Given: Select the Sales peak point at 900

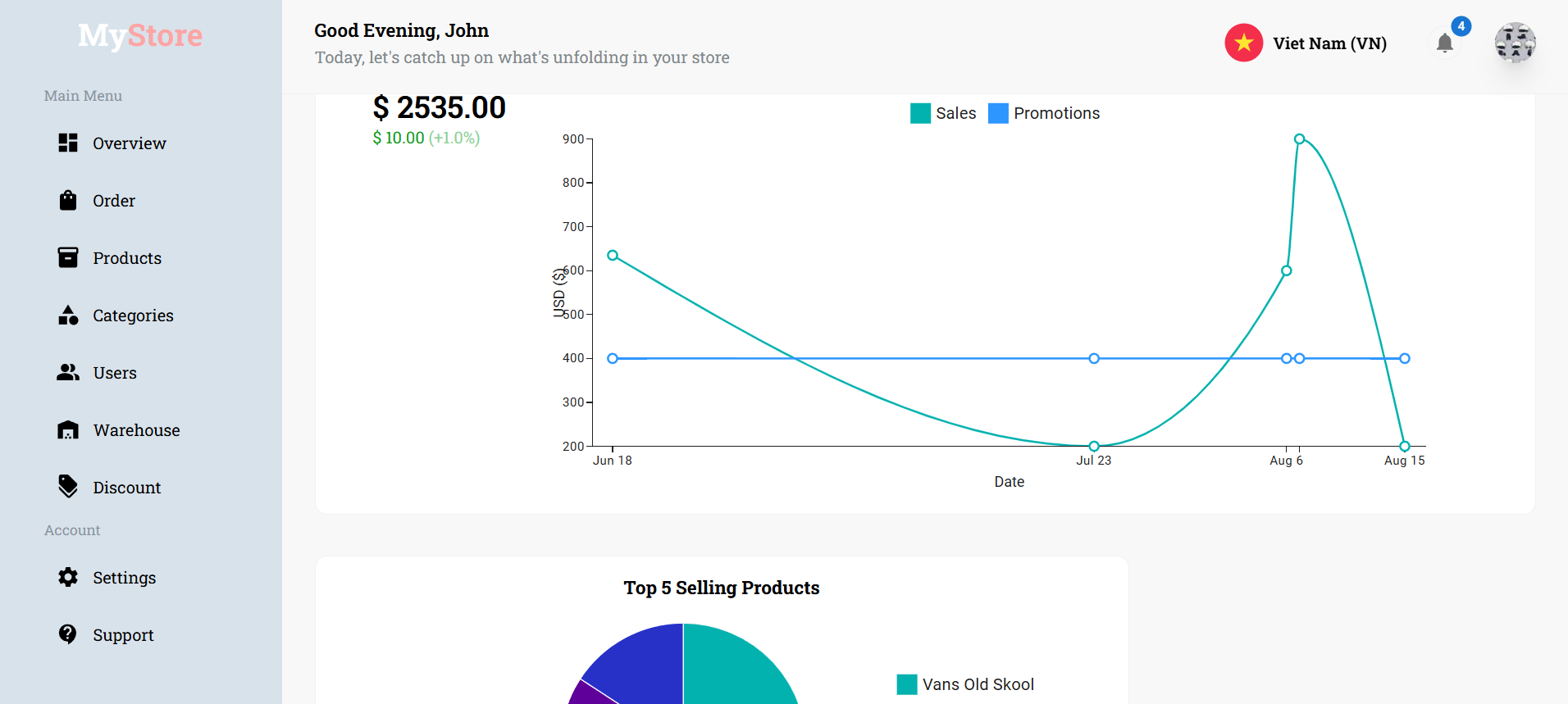Looking at the screenshot, I should [1299, 139].
